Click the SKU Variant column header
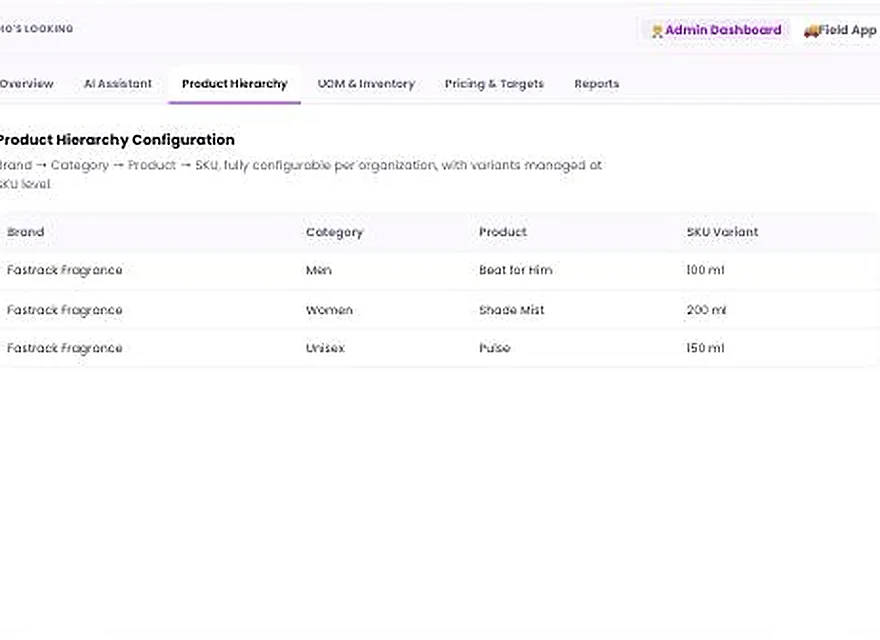 (x=722, y=232)
